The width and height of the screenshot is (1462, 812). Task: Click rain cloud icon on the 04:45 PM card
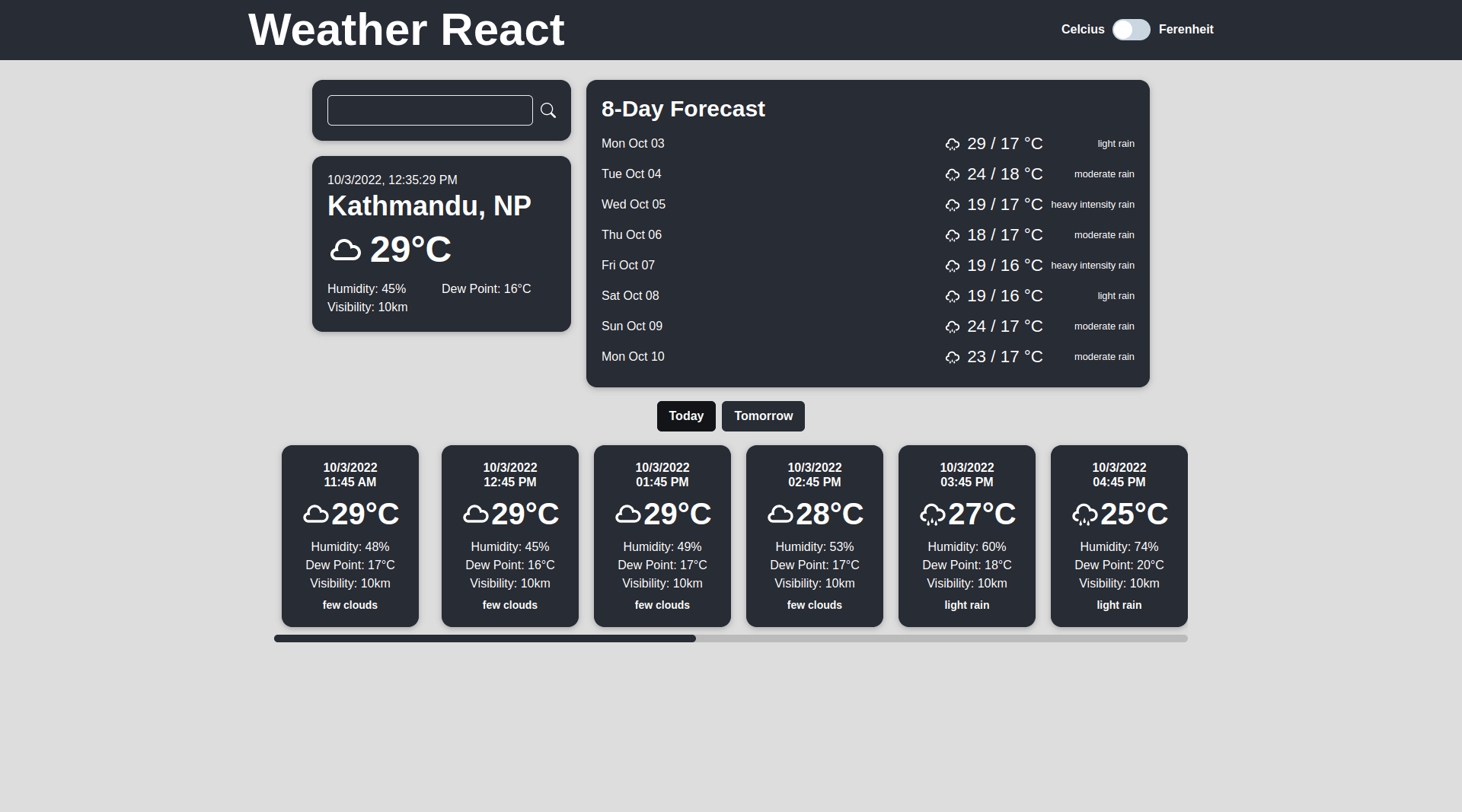(1085, 515)
